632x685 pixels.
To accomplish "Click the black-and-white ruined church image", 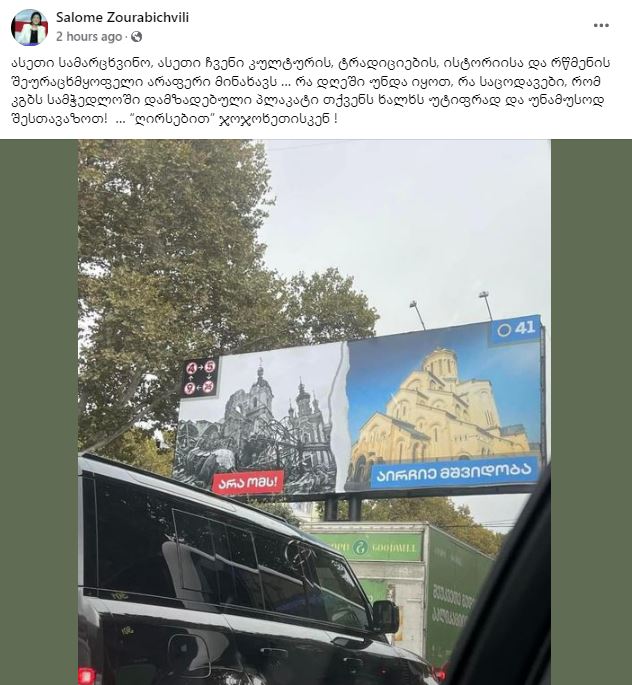I will click(x=258, y=422).
